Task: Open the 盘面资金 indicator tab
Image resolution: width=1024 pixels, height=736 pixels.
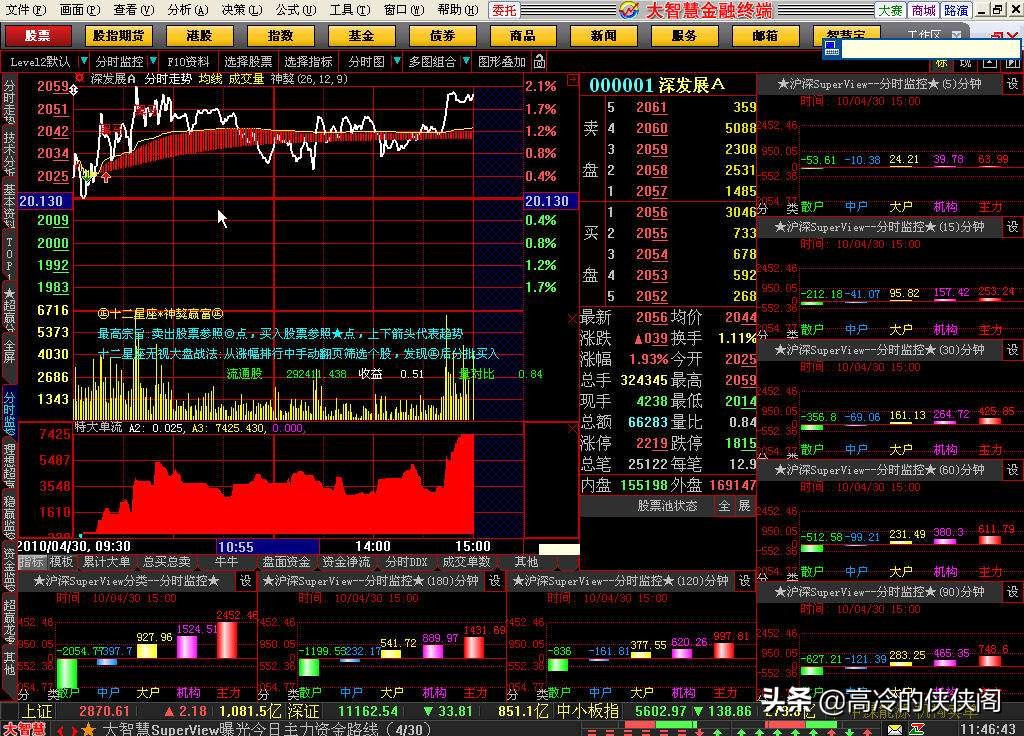Action: pos(286,562)
